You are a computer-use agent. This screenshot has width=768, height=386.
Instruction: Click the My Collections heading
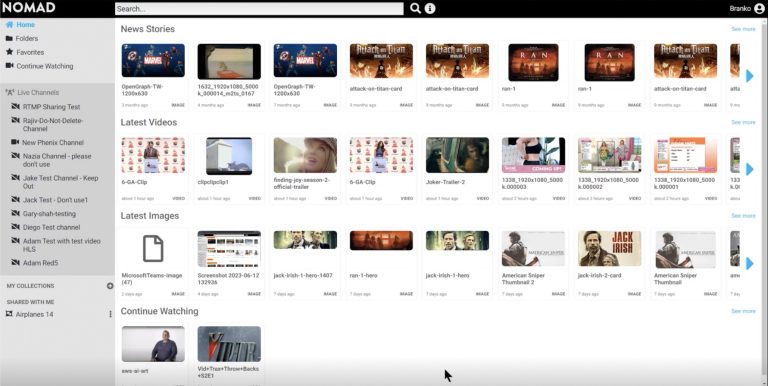pos(30,286)
